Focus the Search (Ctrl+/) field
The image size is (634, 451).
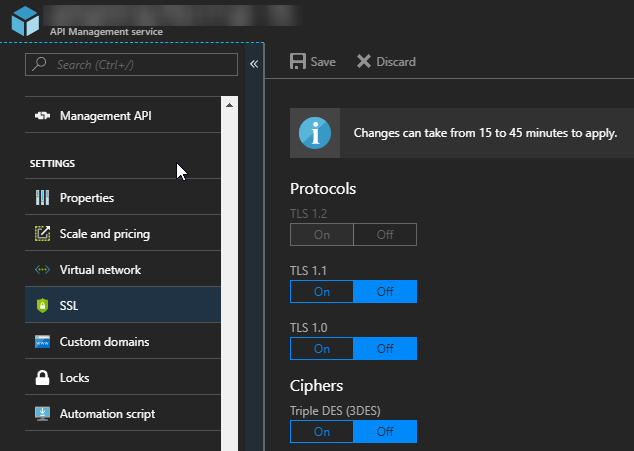click(x=131, y=64)
